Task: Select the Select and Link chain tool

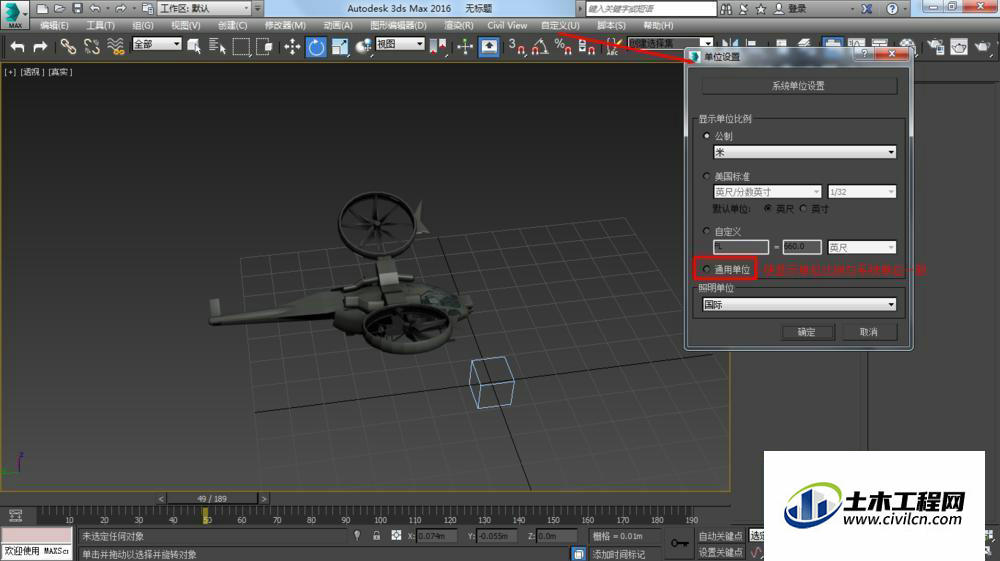Action: coord(68,47)
